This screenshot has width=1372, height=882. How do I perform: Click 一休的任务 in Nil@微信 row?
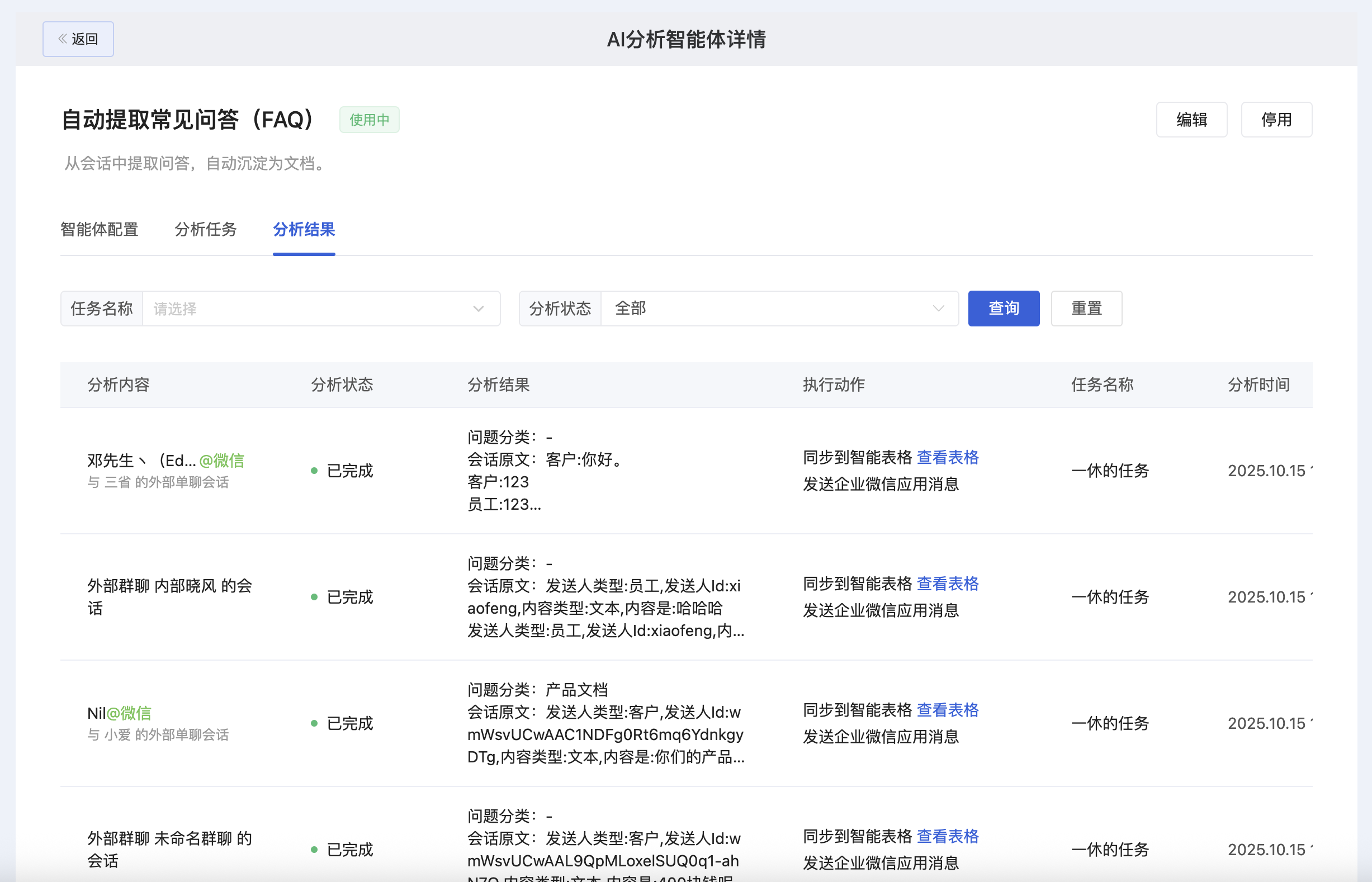[x=1110, y=723]
